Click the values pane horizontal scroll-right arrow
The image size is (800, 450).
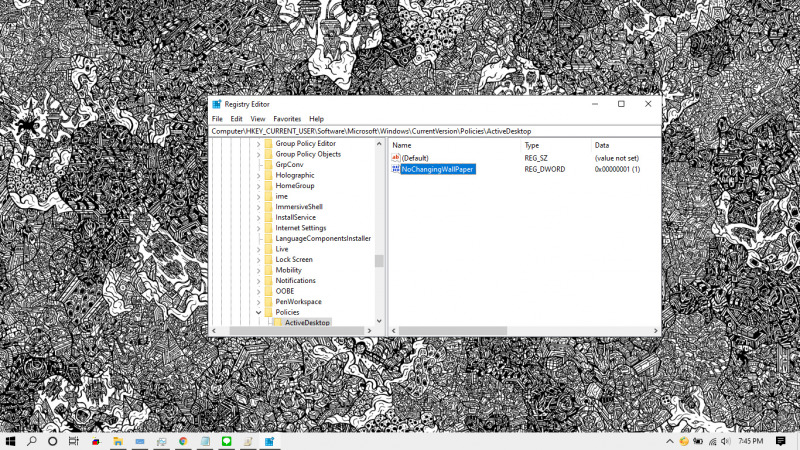pyautogui.click(x=656, y=331)
